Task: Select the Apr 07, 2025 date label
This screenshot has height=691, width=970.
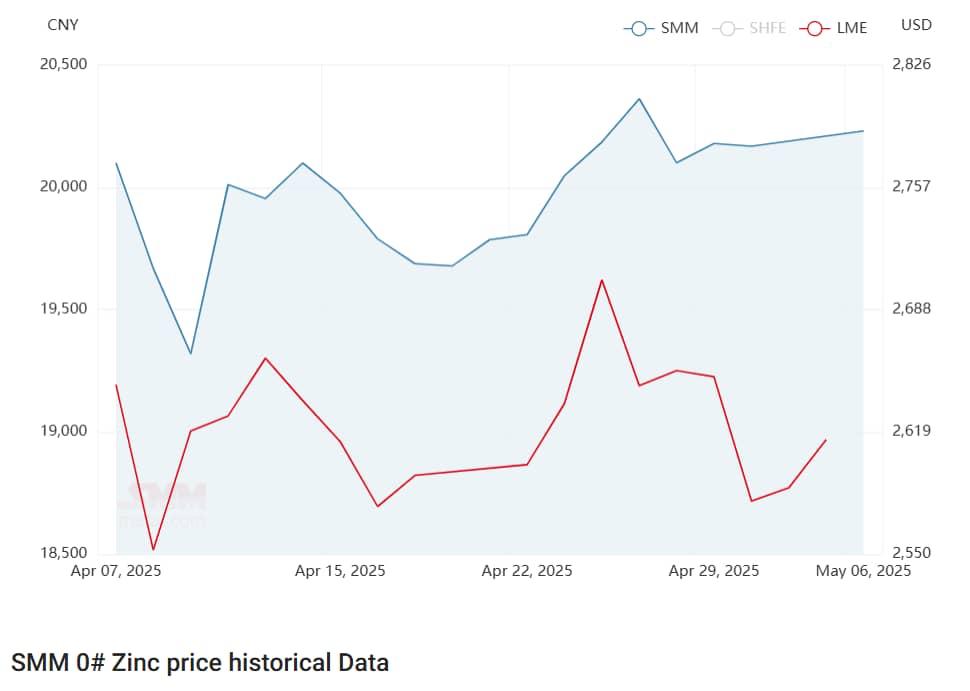Action: coord(116,571)
